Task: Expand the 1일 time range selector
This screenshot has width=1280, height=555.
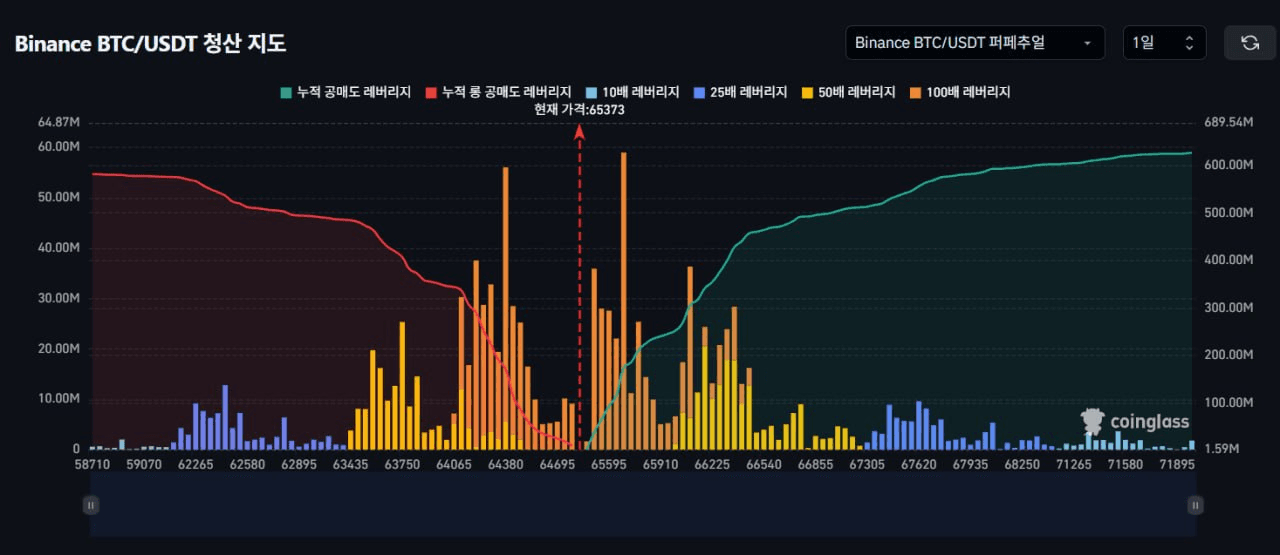Action: pos(1164,43)
